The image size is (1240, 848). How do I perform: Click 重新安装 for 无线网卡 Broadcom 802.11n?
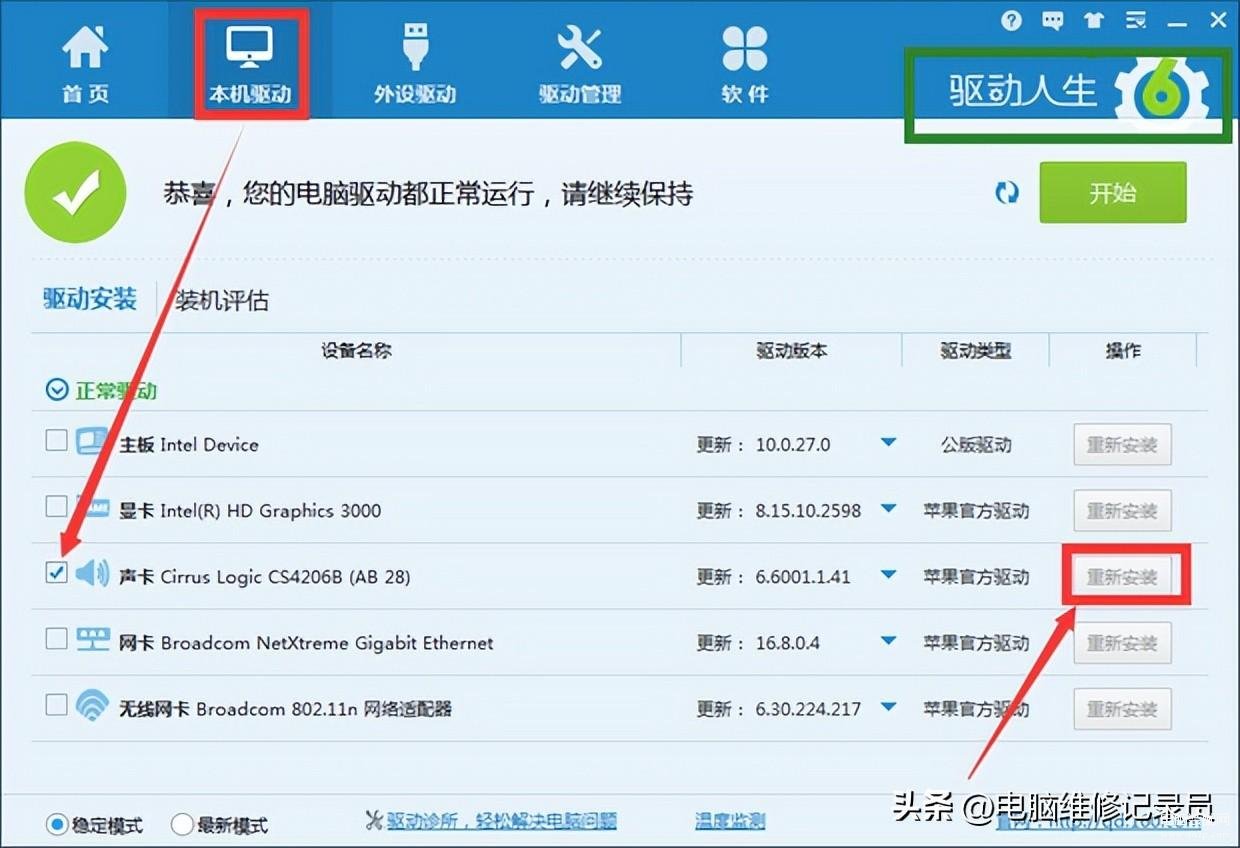1122,708
